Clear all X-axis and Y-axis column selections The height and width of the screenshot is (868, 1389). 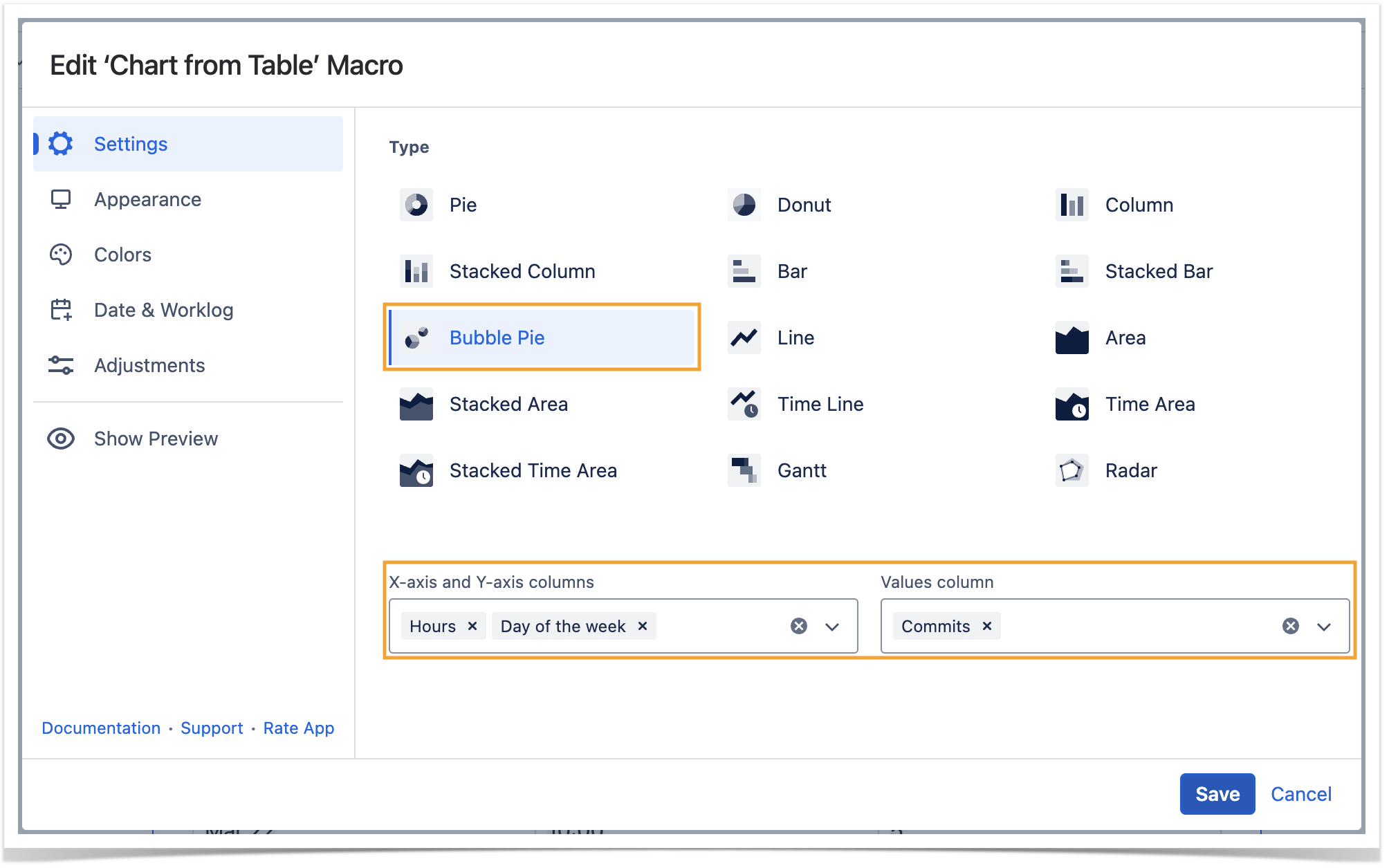799,626
